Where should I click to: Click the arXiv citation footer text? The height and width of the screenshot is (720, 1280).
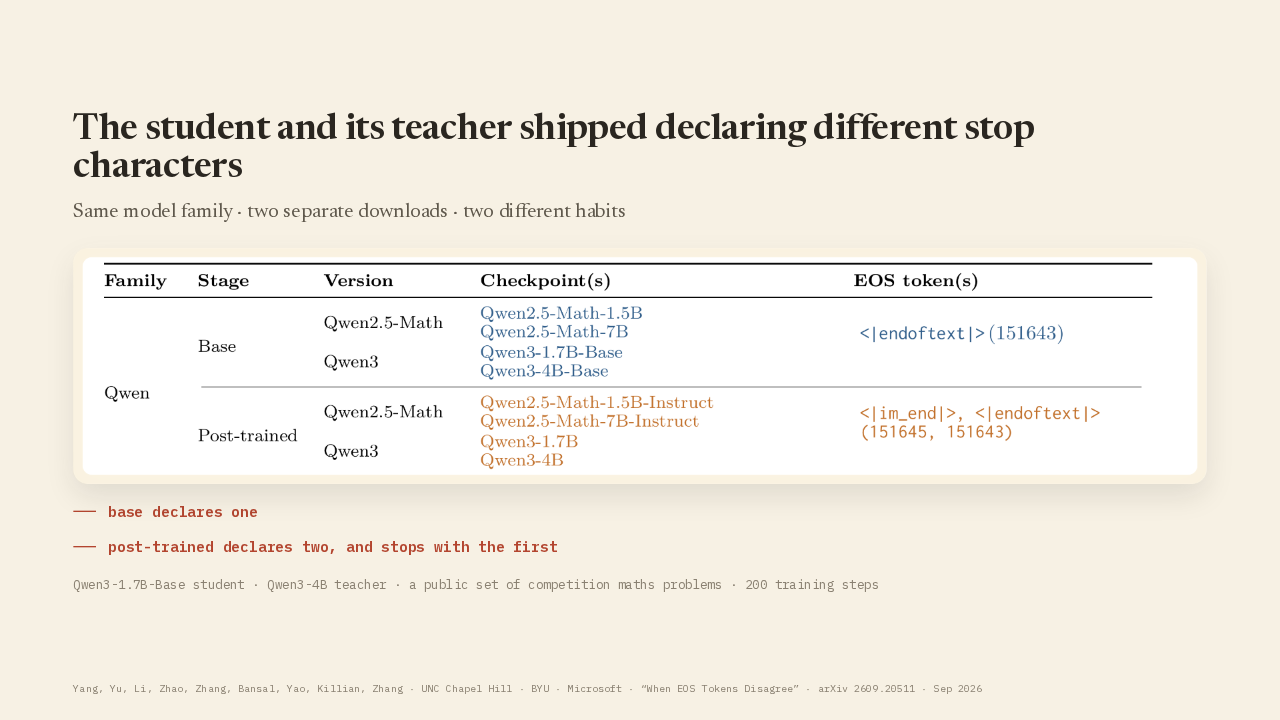pyautogui.click(x=527, y=689)
